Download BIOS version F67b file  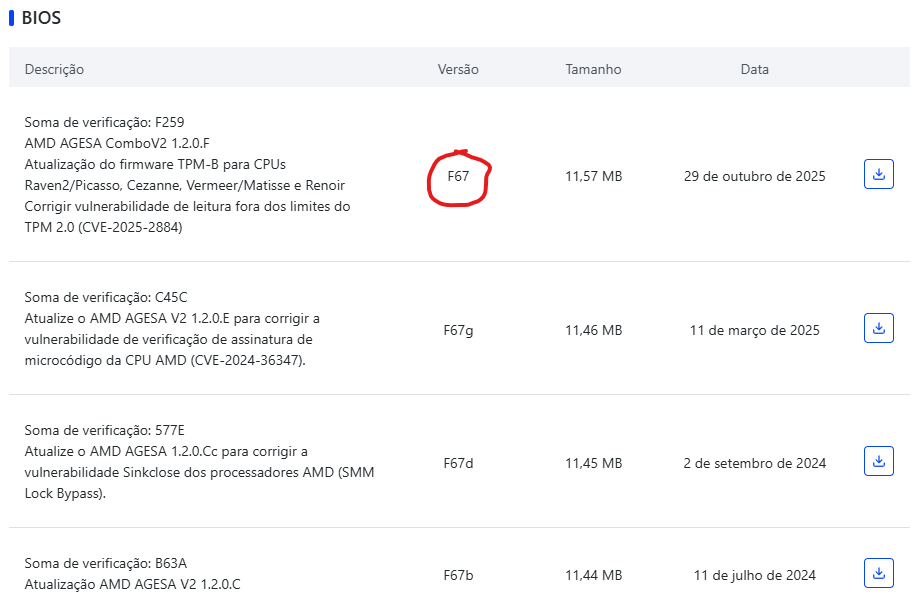tap(879, 573)
